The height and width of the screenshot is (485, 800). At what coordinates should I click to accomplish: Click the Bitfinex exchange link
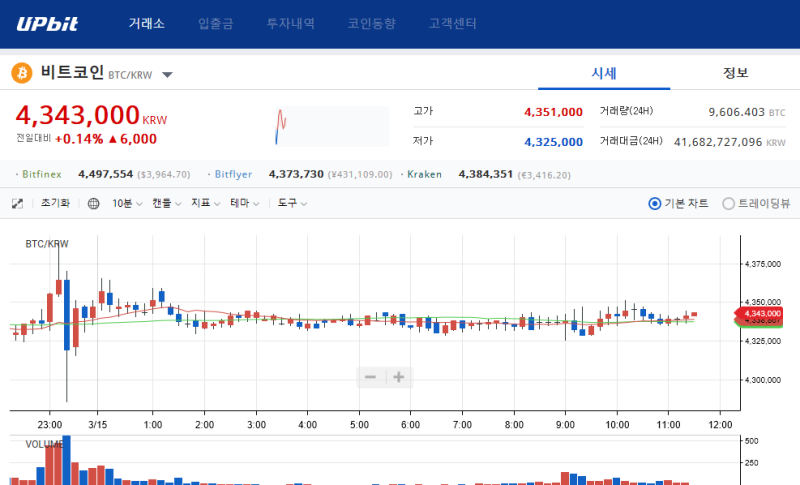click(x=42, y=174)
